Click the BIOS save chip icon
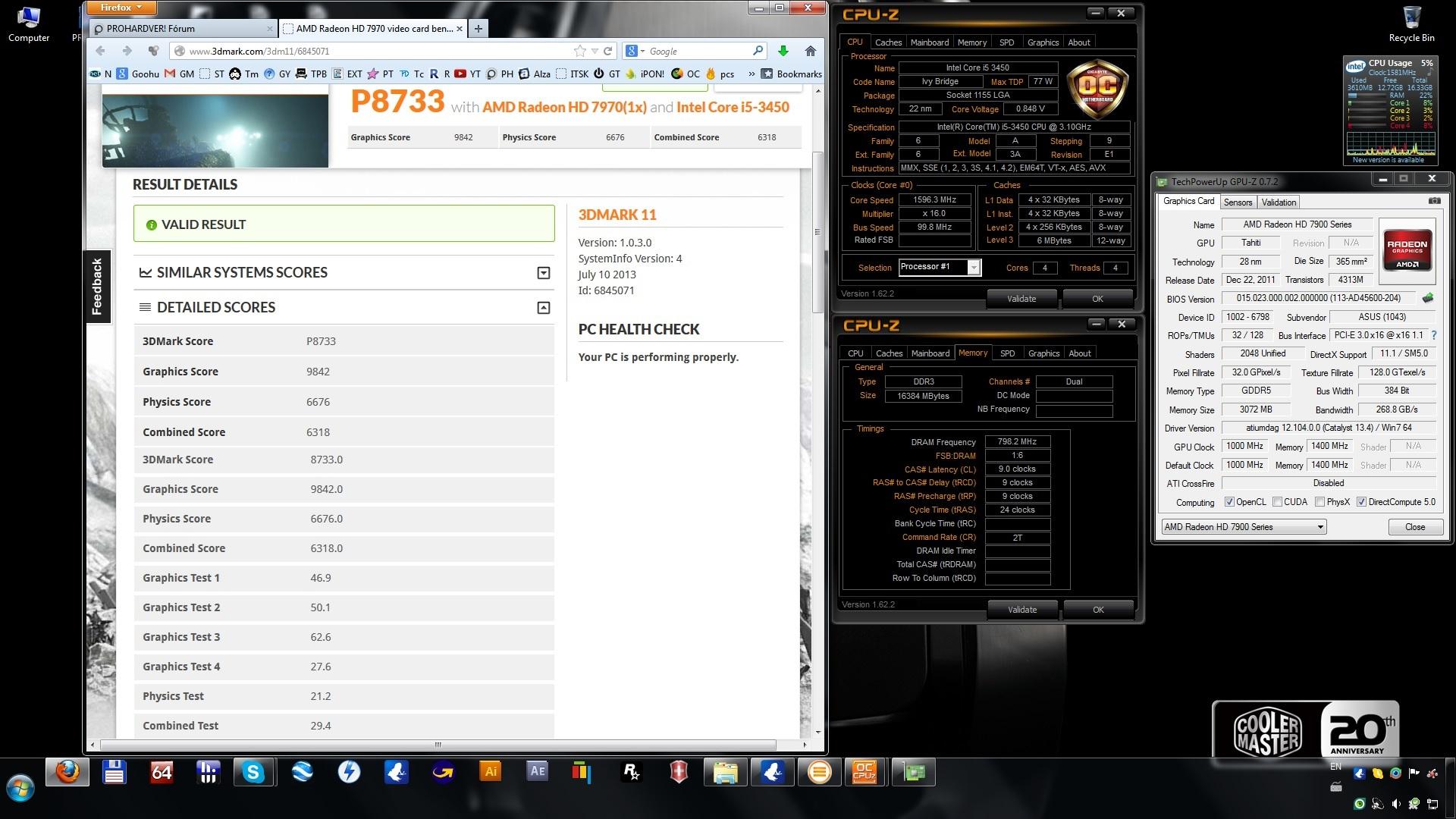Image resolution: width=1456 pixels, height=819 pixels. click(1428, 298)
